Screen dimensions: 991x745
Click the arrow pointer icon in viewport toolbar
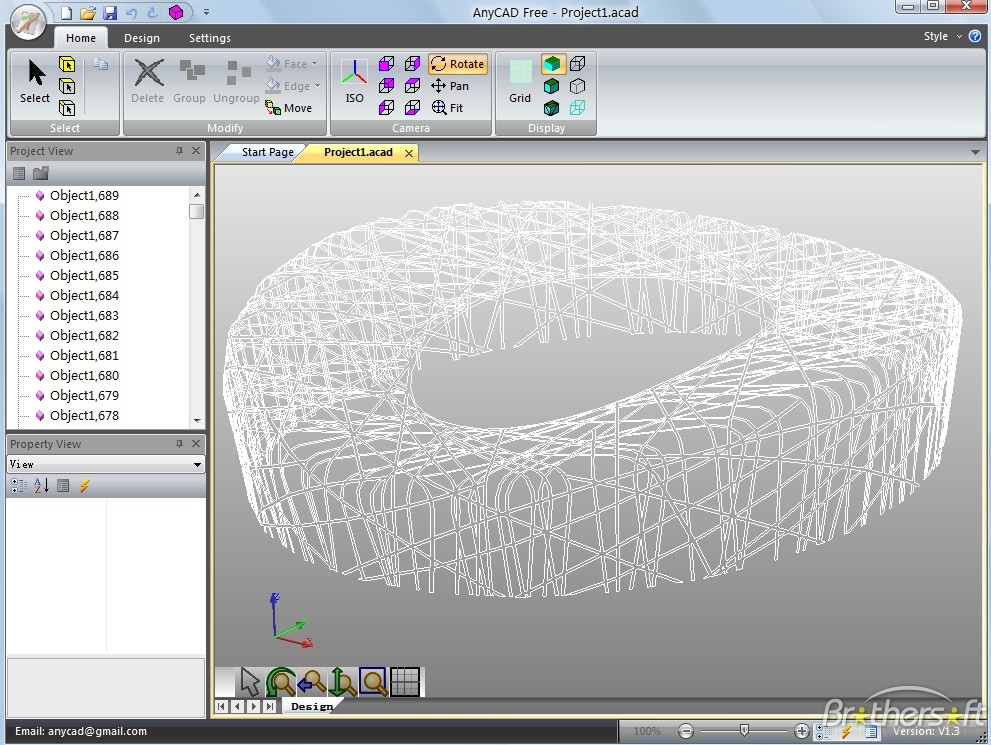(250, 682)
